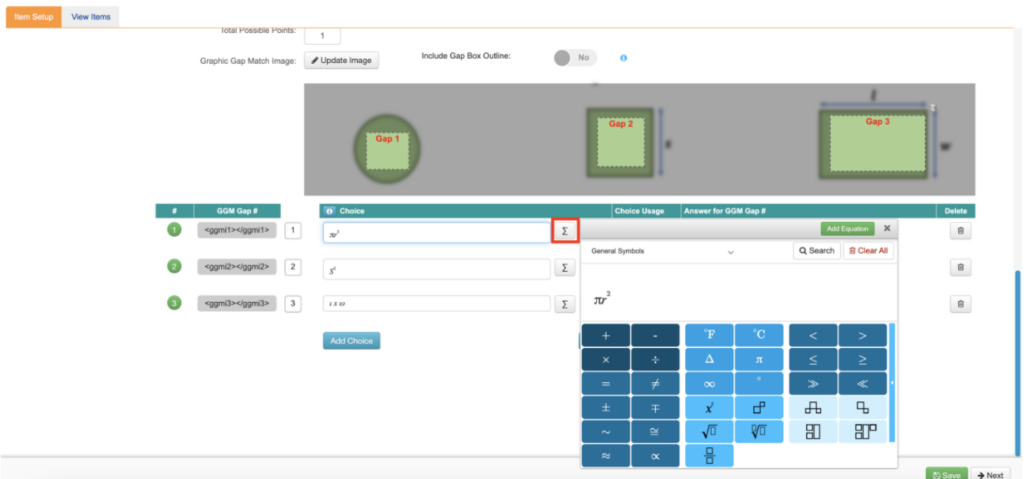Insert the fraction template
The height and width of the screenshot is (479, 1024).
(708, 455)
